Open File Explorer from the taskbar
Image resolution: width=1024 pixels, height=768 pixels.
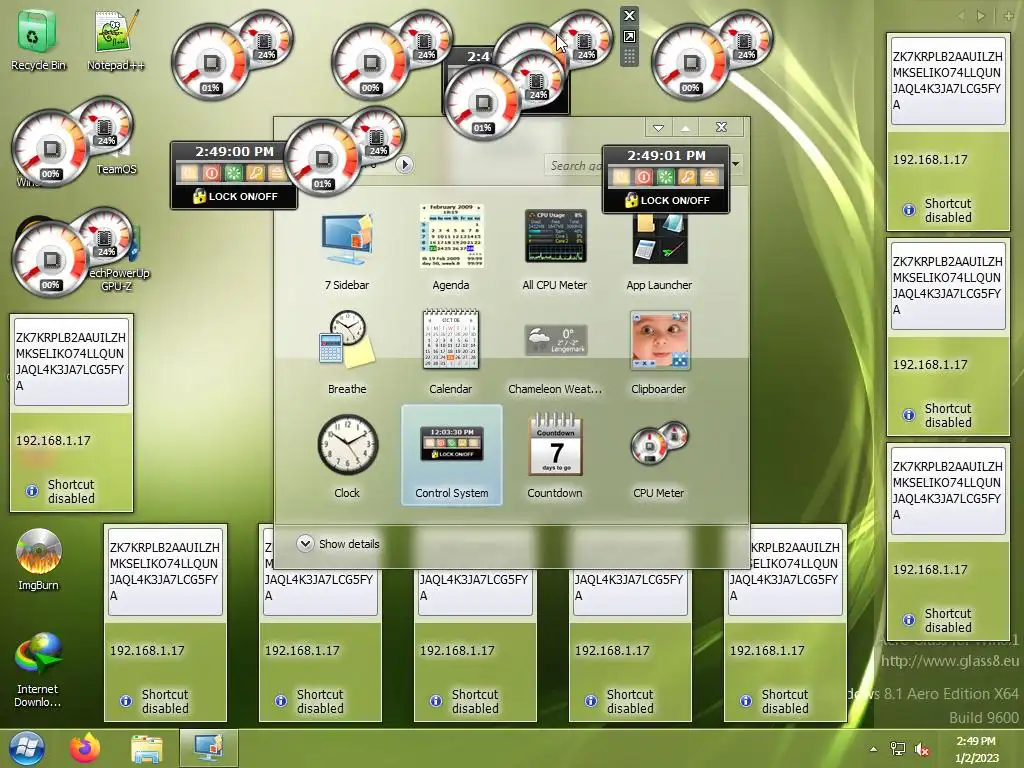pyautogui.click(x=146, y=748)
